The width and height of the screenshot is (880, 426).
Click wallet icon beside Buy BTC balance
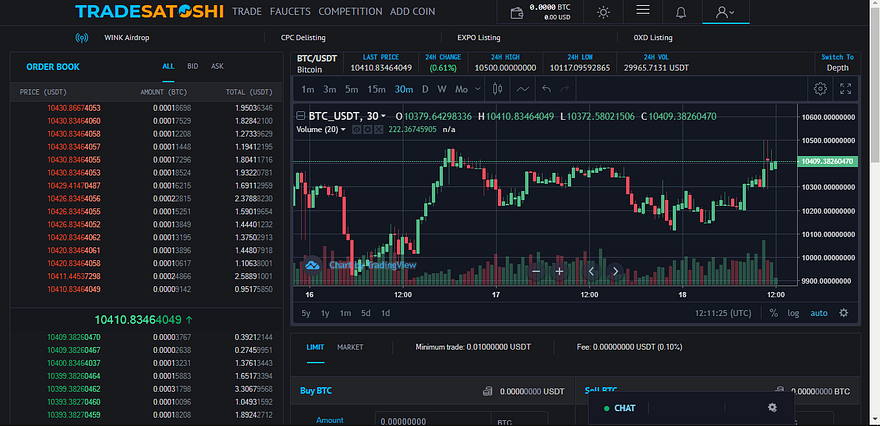pyautogui.click(x=488, y=391)
